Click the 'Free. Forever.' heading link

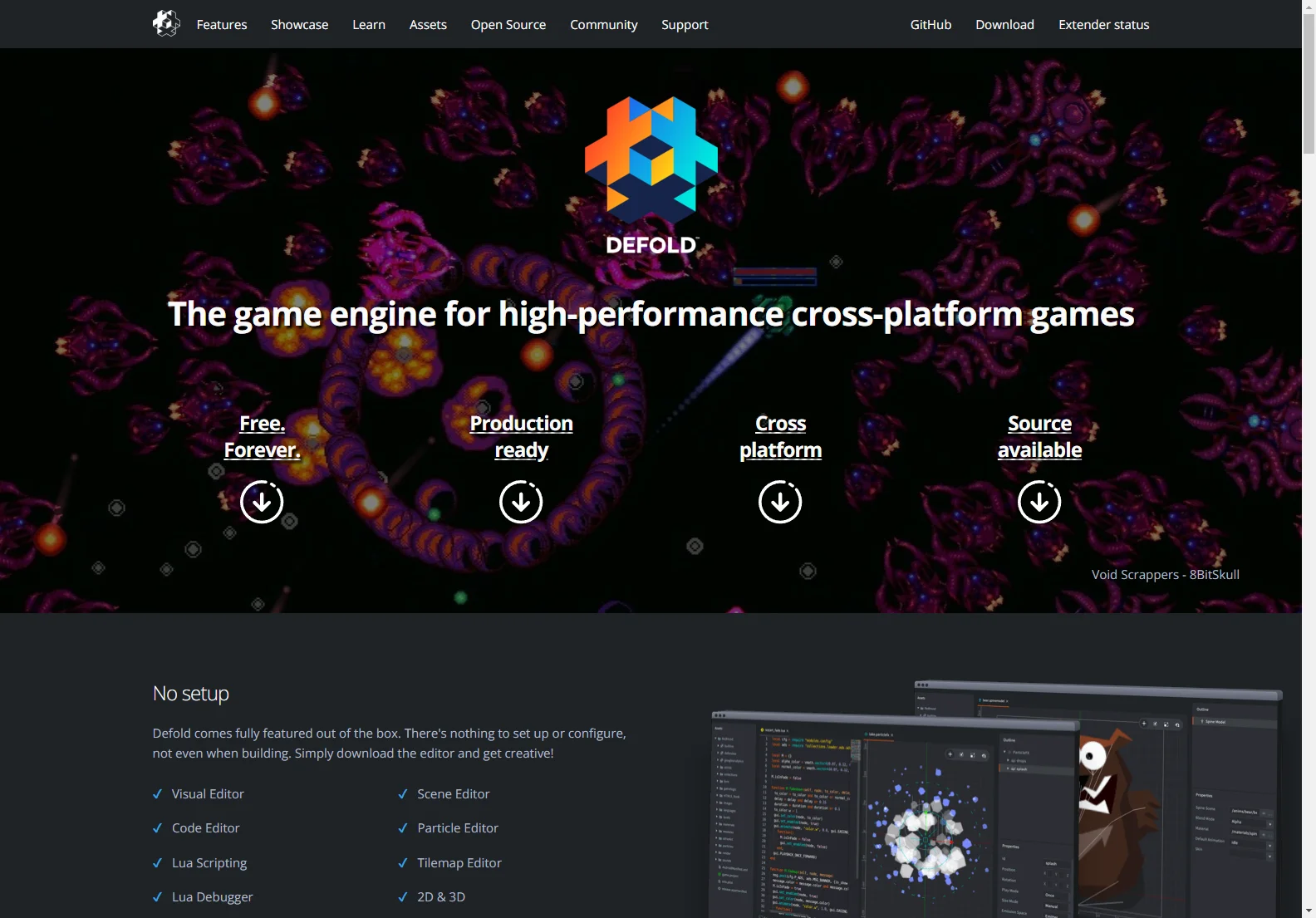click(x=262, y=437)
